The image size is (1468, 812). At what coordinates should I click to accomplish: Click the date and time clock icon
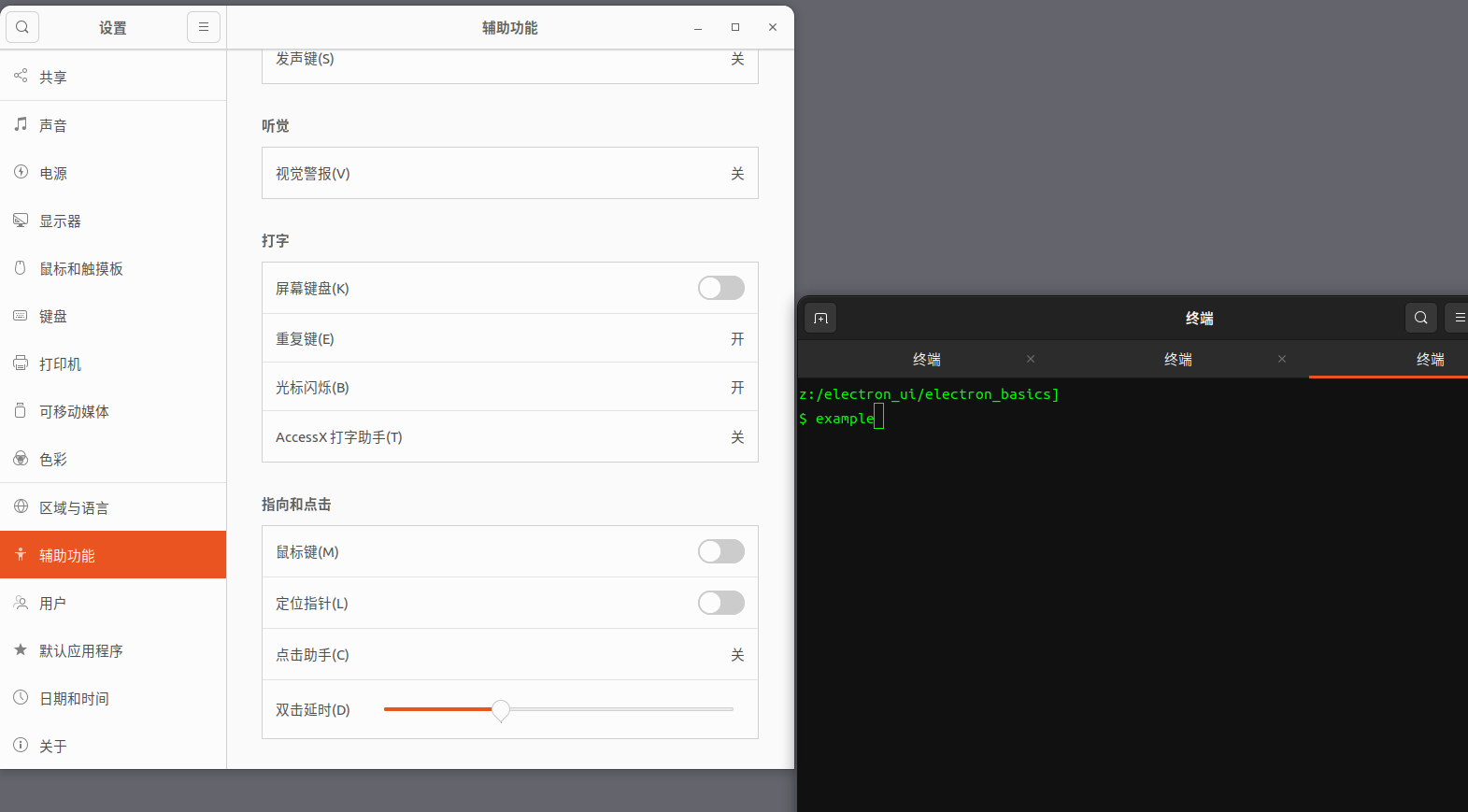point(21,697)
